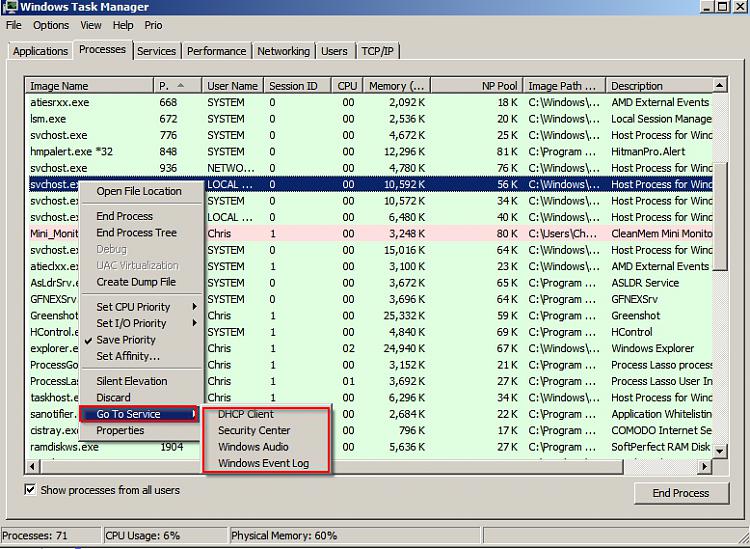Viewport: 750px width, 549px height.
Task: Select svchost.exe with PID 936
Action: tap(369, 168)
